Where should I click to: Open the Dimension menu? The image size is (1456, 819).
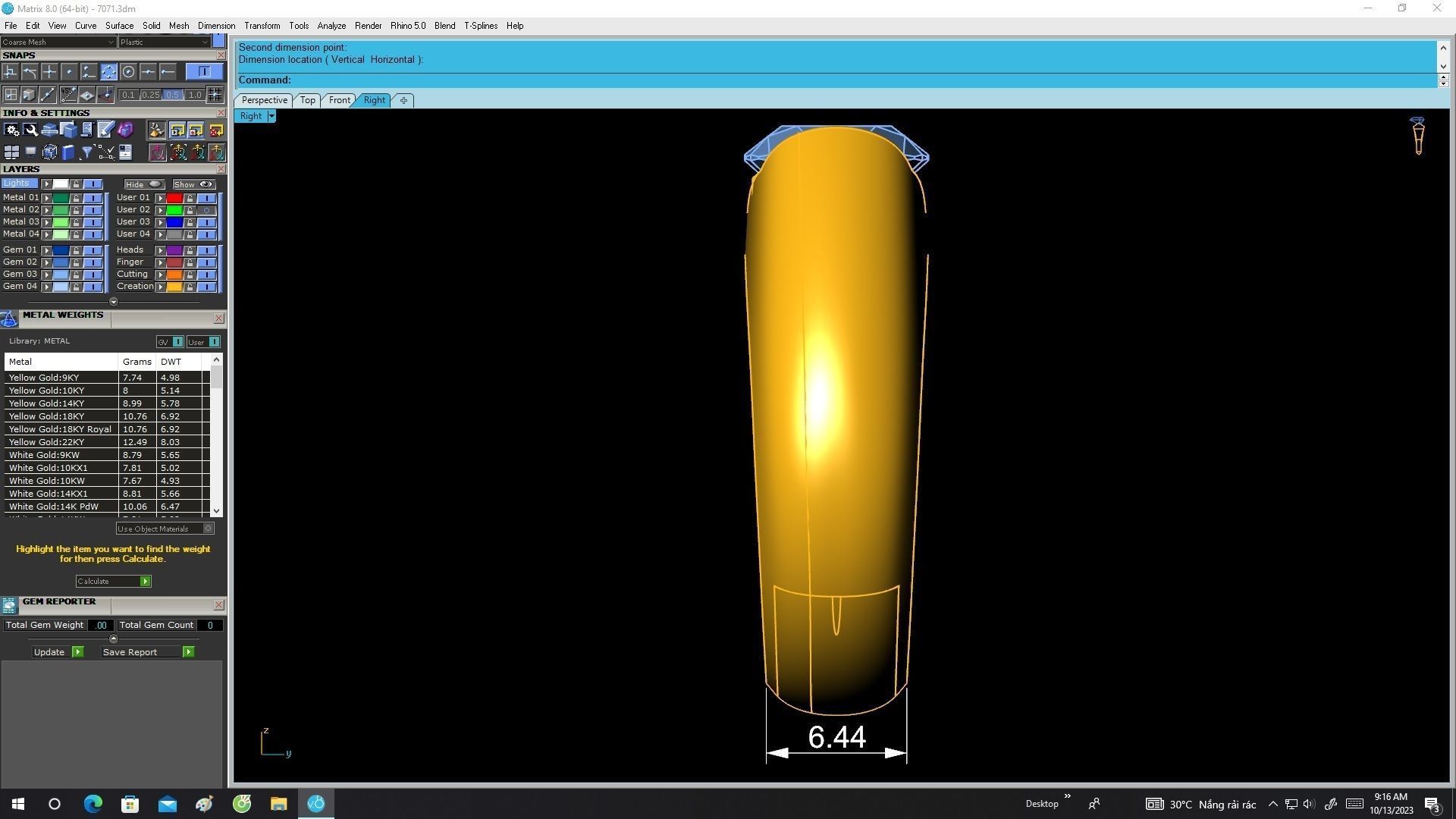[x=216, y=26]
